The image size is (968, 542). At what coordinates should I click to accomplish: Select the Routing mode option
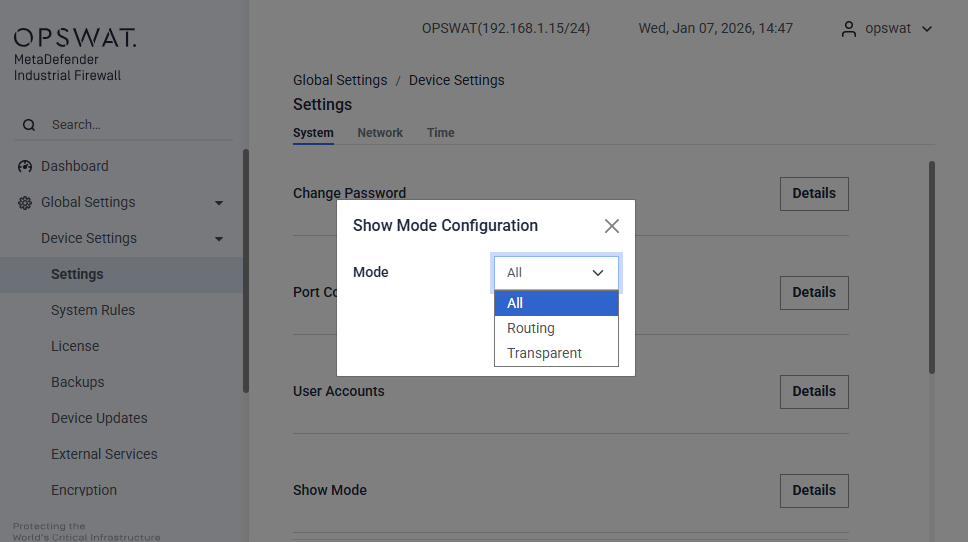tap(531, 328)
